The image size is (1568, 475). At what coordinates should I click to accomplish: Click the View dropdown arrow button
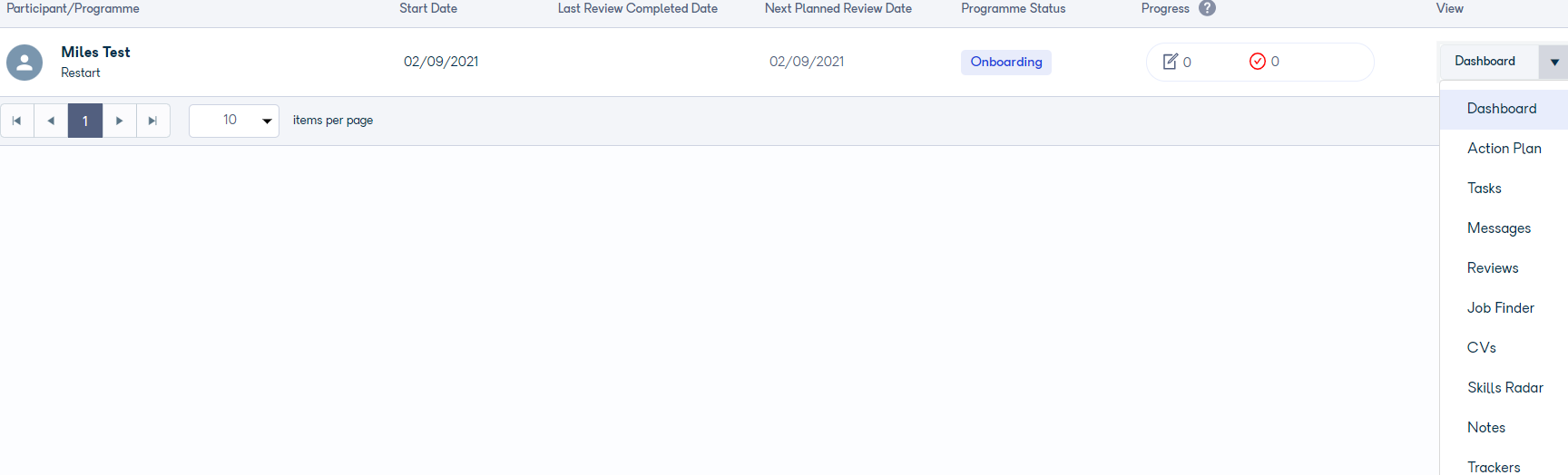[x=1554, y=62]
